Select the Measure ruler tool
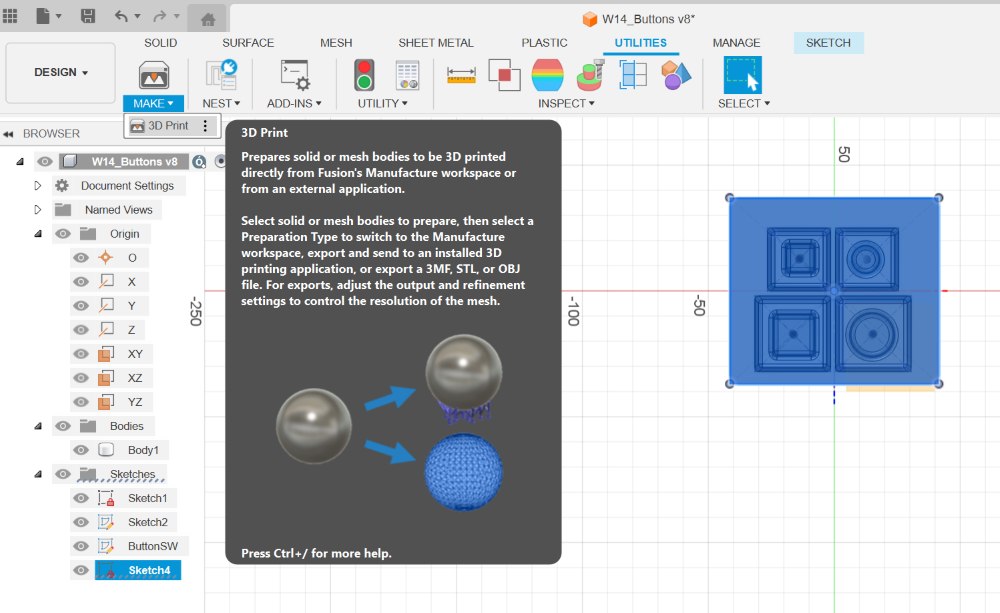1000x613 pixels. click(x=461, y=75)
